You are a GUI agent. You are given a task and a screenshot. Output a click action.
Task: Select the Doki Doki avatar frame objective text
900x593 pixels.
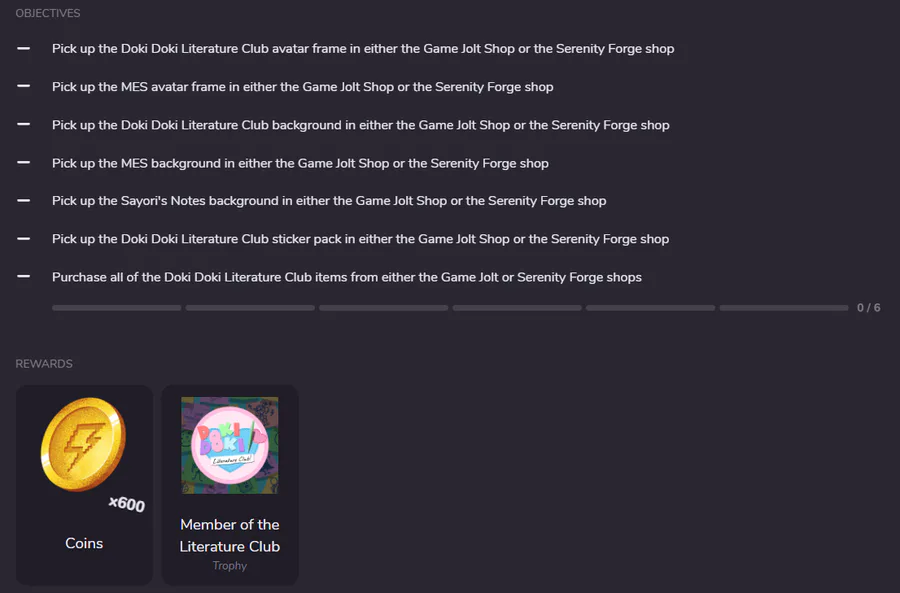(363, 49)
